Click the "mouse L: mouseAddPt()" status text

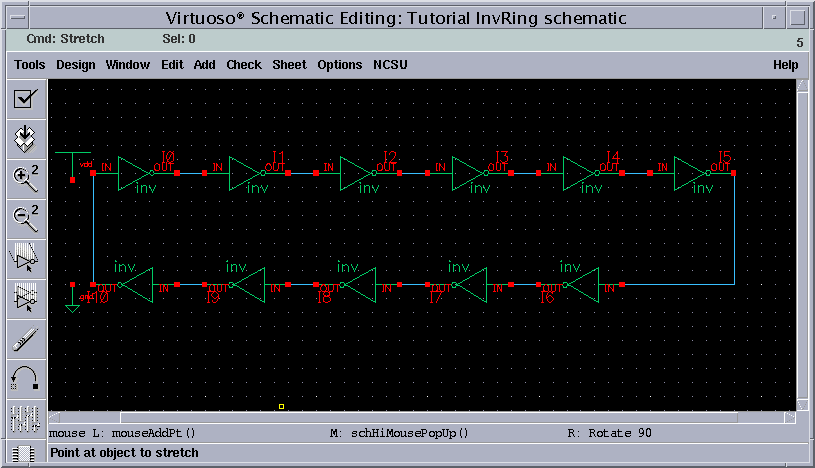(122, 433)
